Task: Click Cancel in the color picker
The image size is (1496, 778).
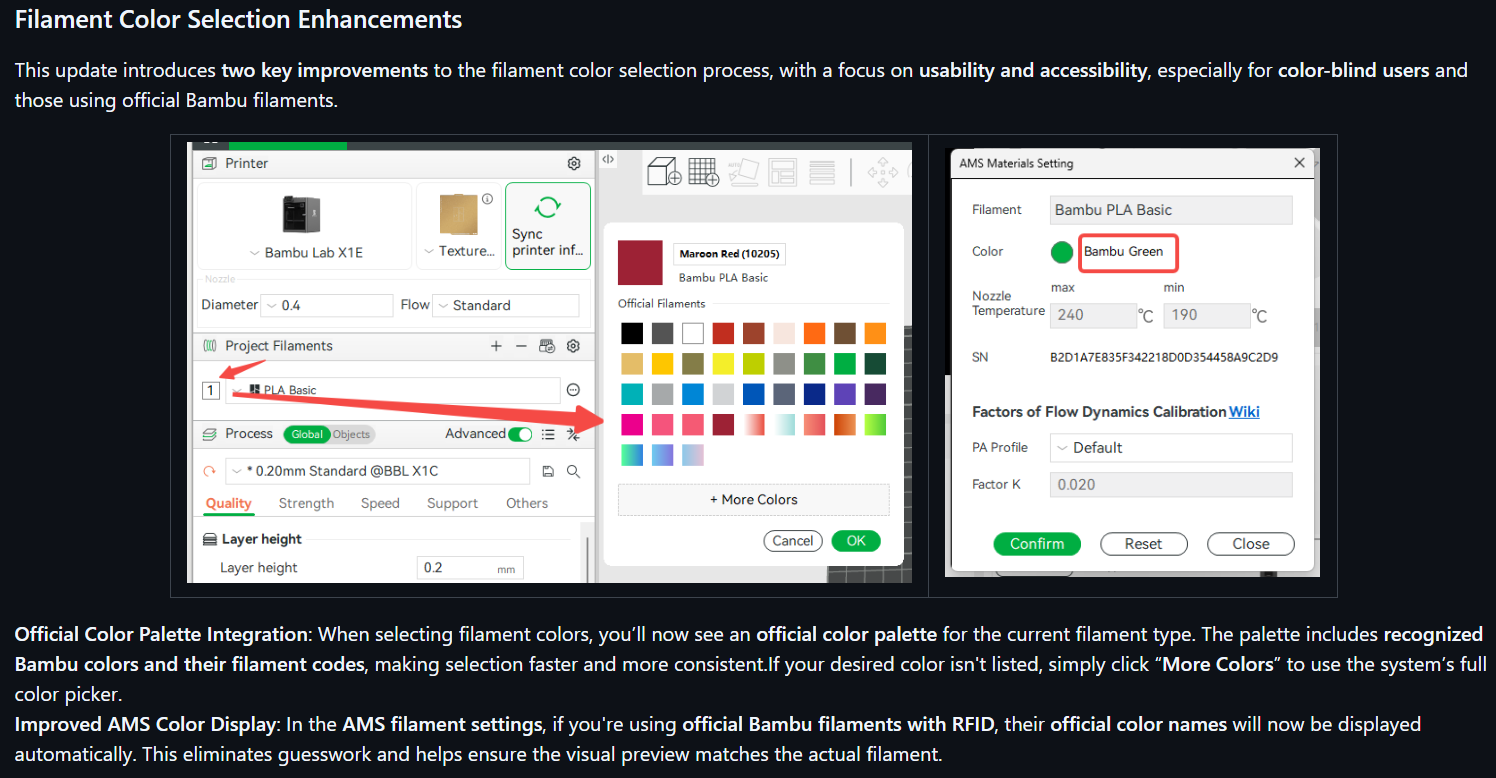Action: (x=793, y=541)
